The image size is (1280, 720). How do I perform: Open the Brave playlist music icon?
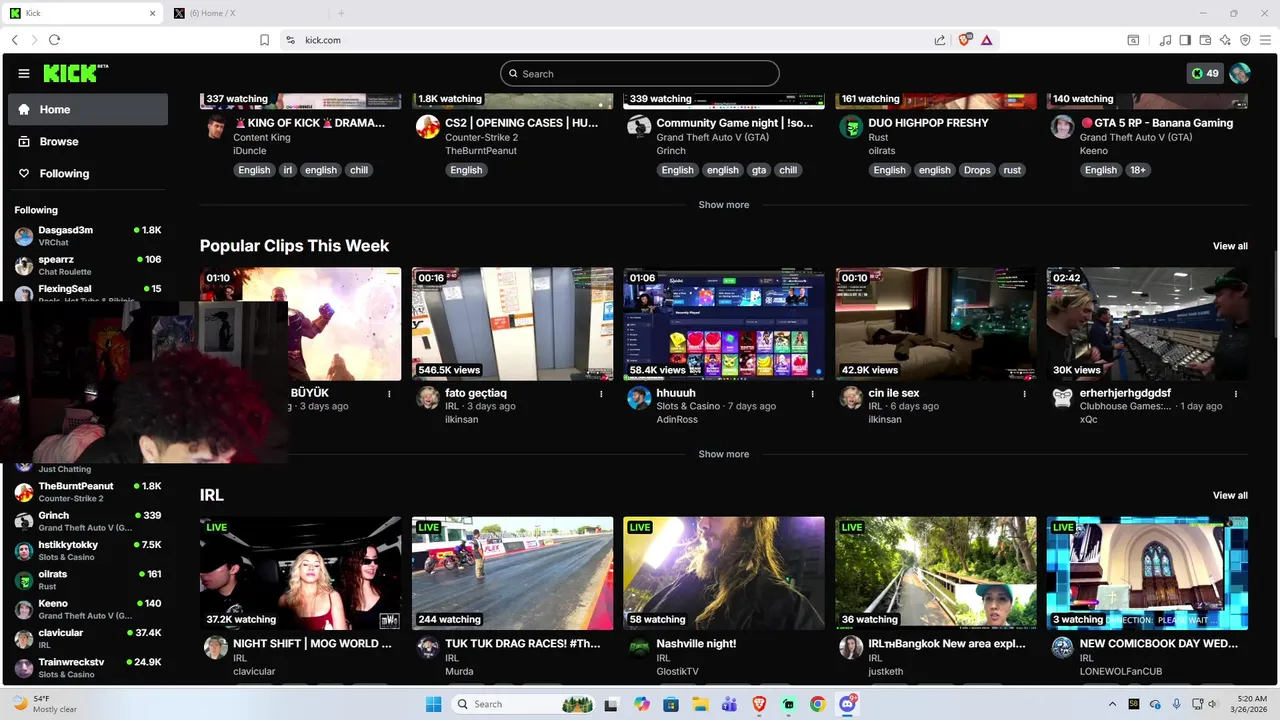(1165, 40)
